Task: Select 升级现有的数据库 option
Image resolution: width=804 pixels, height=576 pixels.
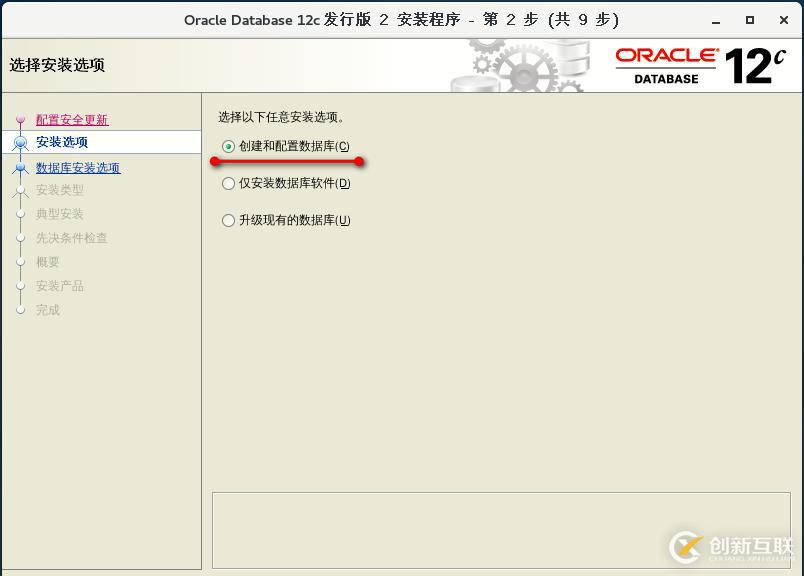Action: tap(229, 220)
